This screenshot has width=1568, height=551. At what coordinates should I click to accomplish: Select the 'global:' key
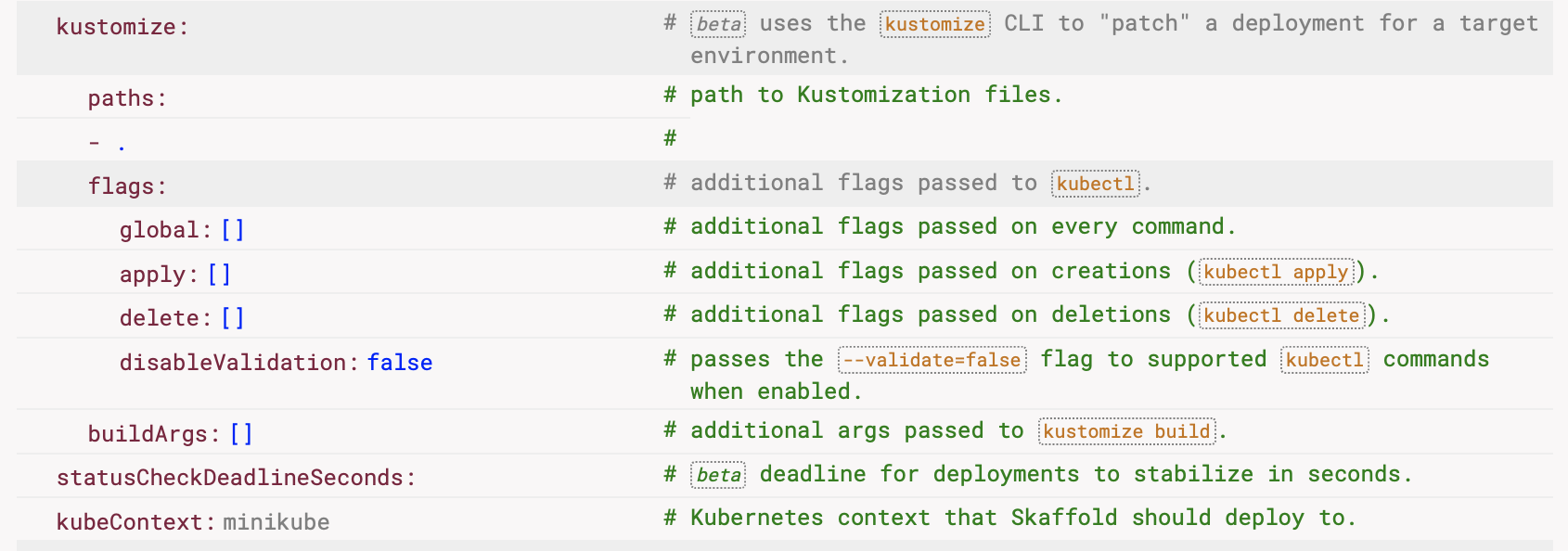tap(165, 230)
